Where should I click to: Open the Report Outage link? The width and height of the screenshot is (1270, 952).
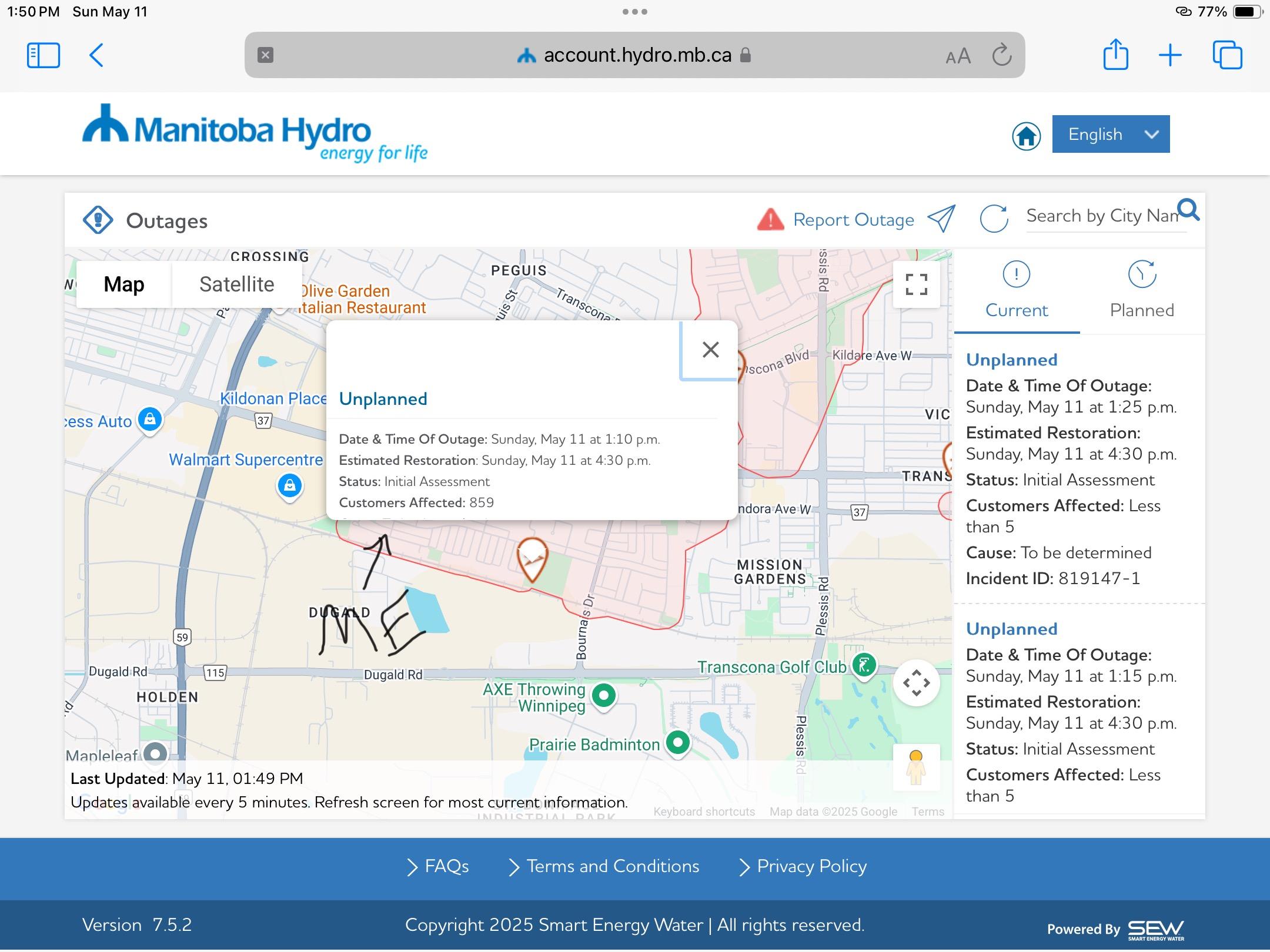(x=853, y=220)
